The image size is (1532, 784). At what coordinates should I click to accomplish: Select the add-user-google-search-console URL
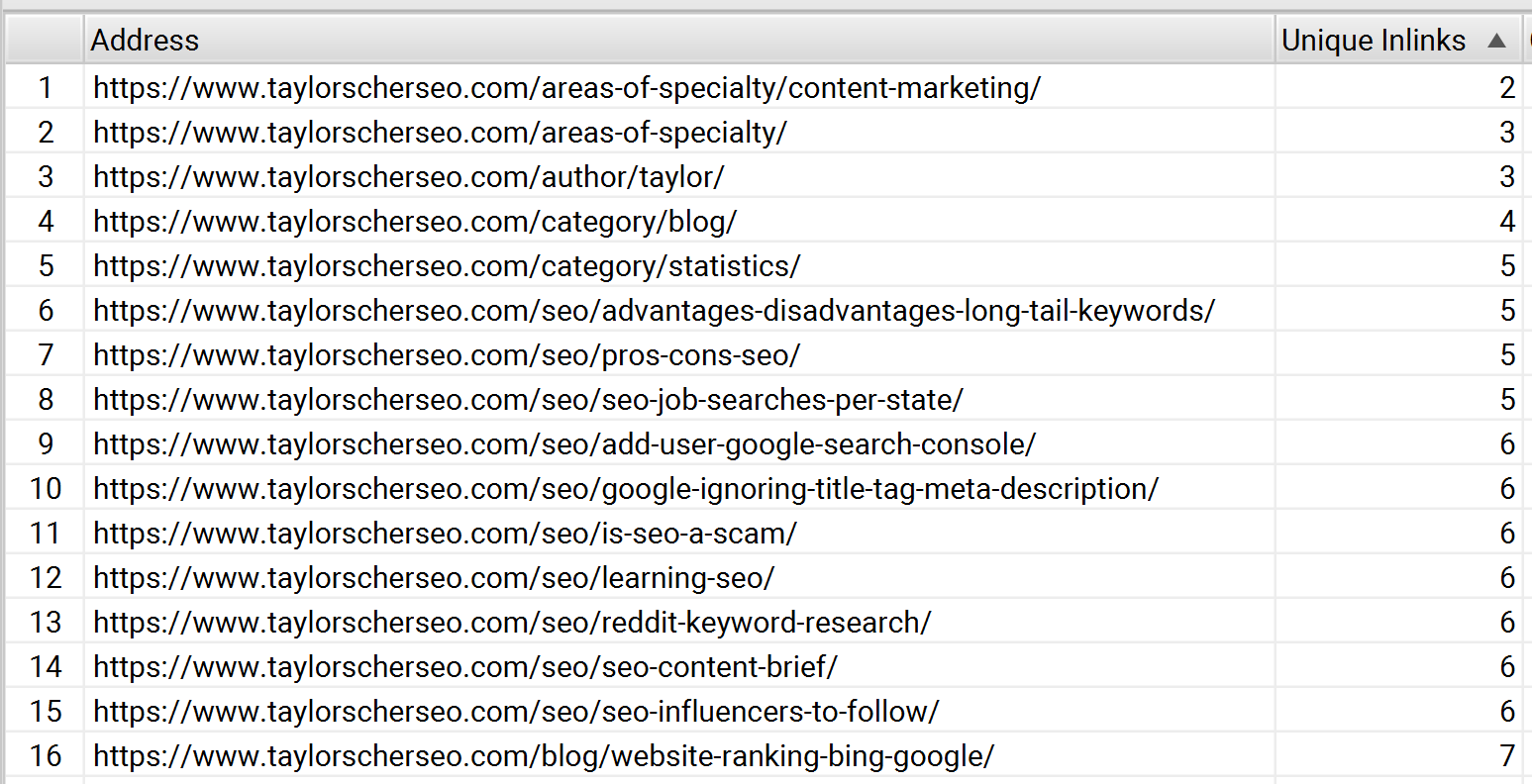coord(564,443)
